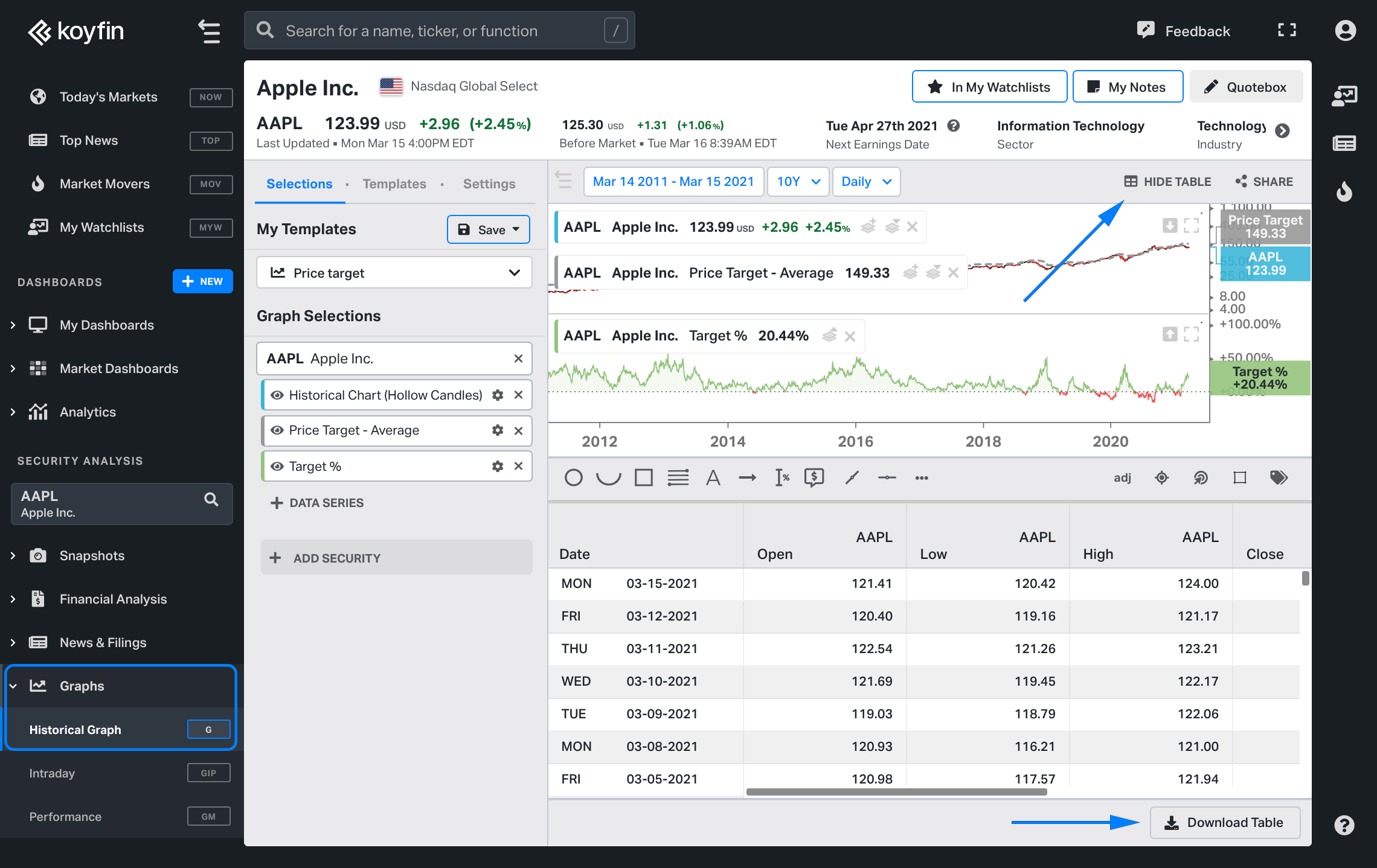The width and height of the screenshot is (1377, 868).
Task: Maximize the upper price chart pane
Action: tap(1192, 226)
